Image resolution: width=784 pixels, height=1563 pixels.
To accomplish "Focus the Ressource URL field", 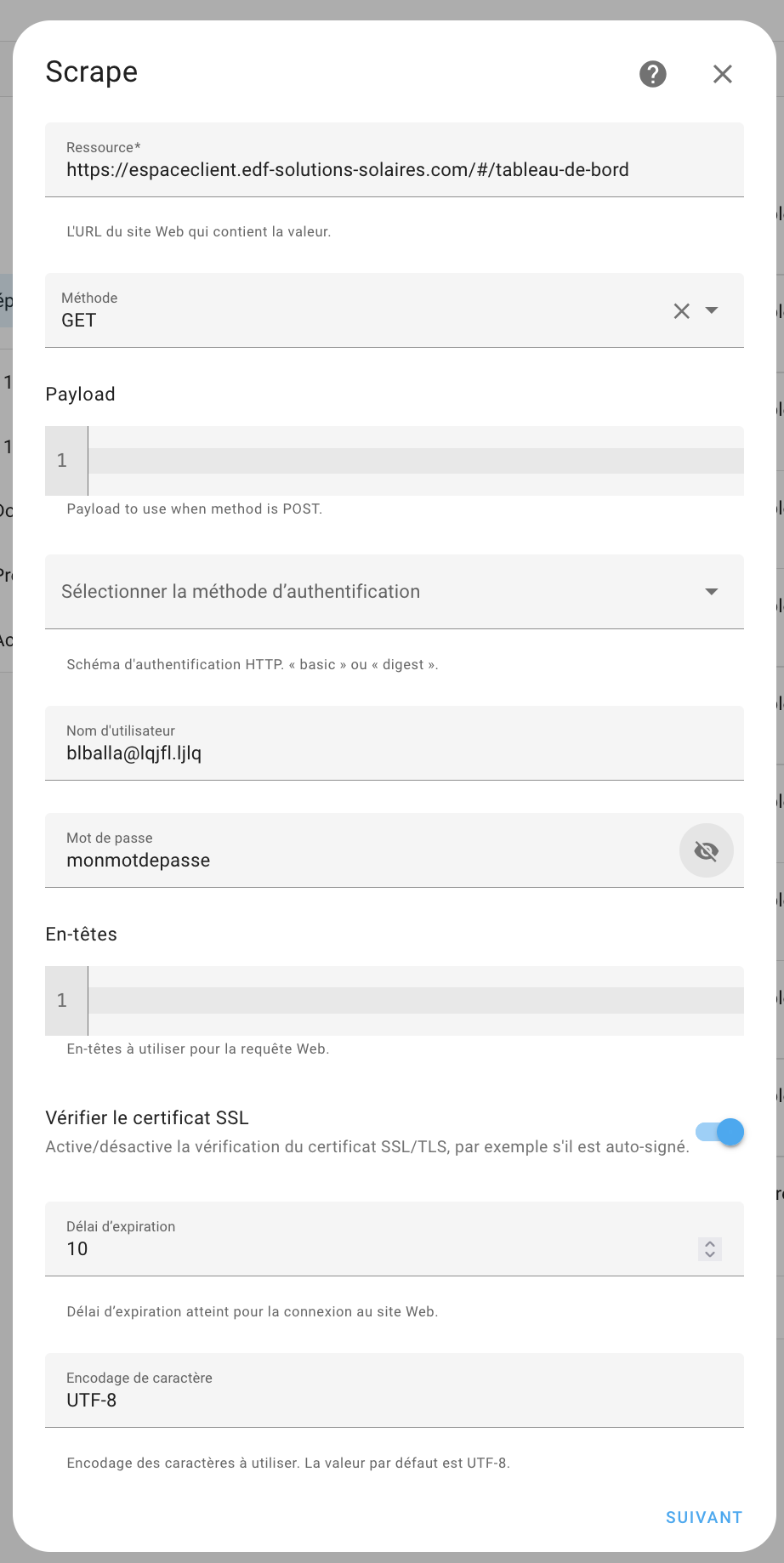I will click(x=395, y=160).
